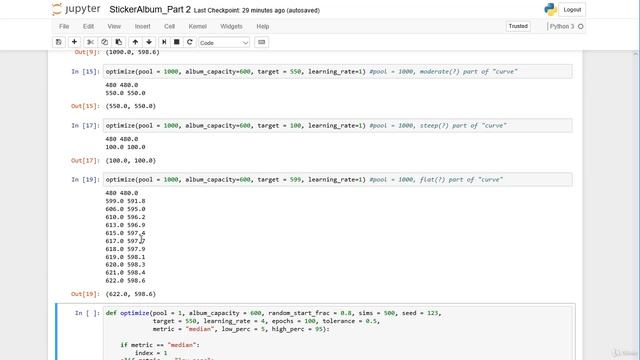This screenshot has width=640, height=360.
Task: Click into code cell In [17]
Action: (337, 125)
